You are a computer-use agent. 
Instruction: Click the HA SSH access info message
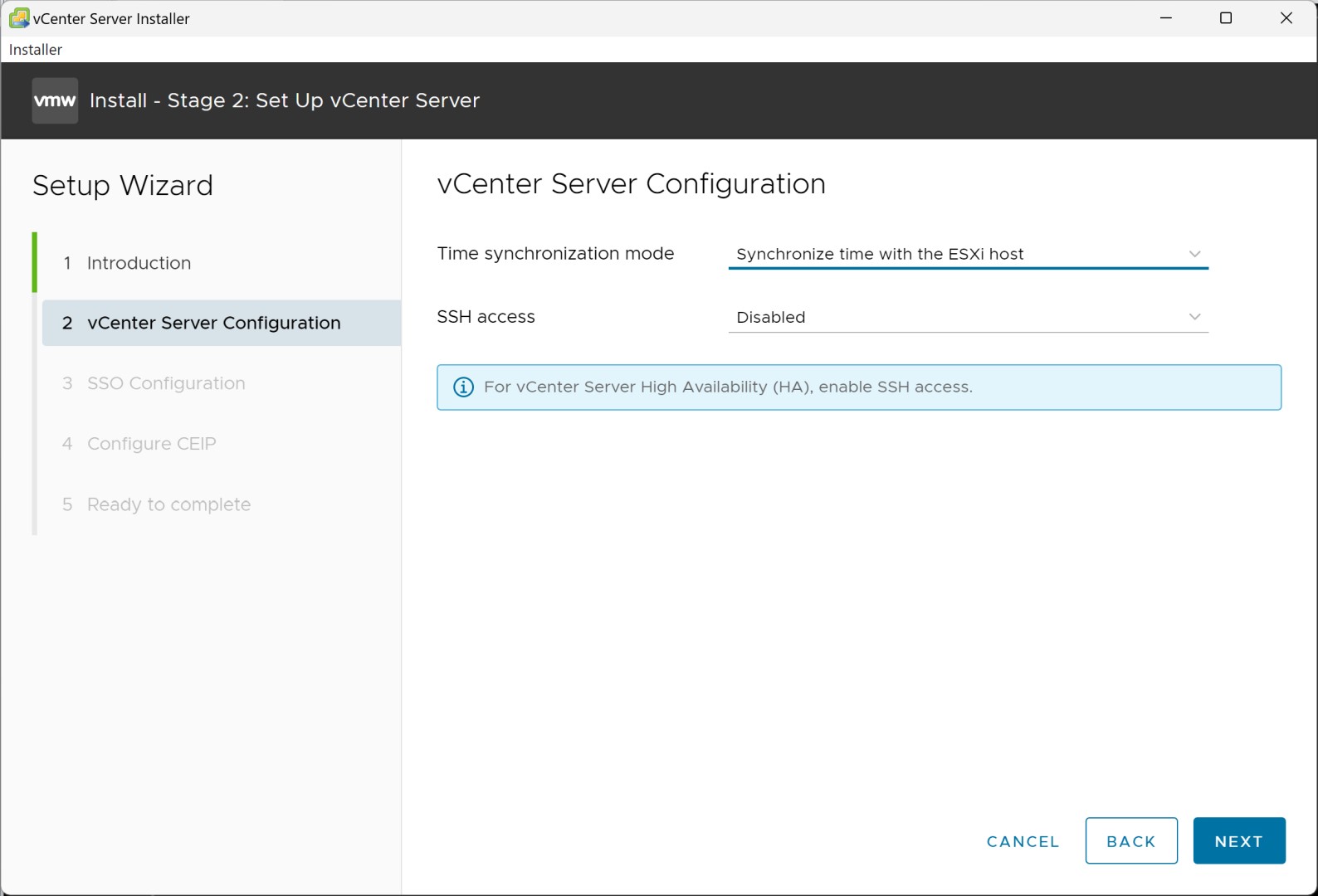click(859, 387)
